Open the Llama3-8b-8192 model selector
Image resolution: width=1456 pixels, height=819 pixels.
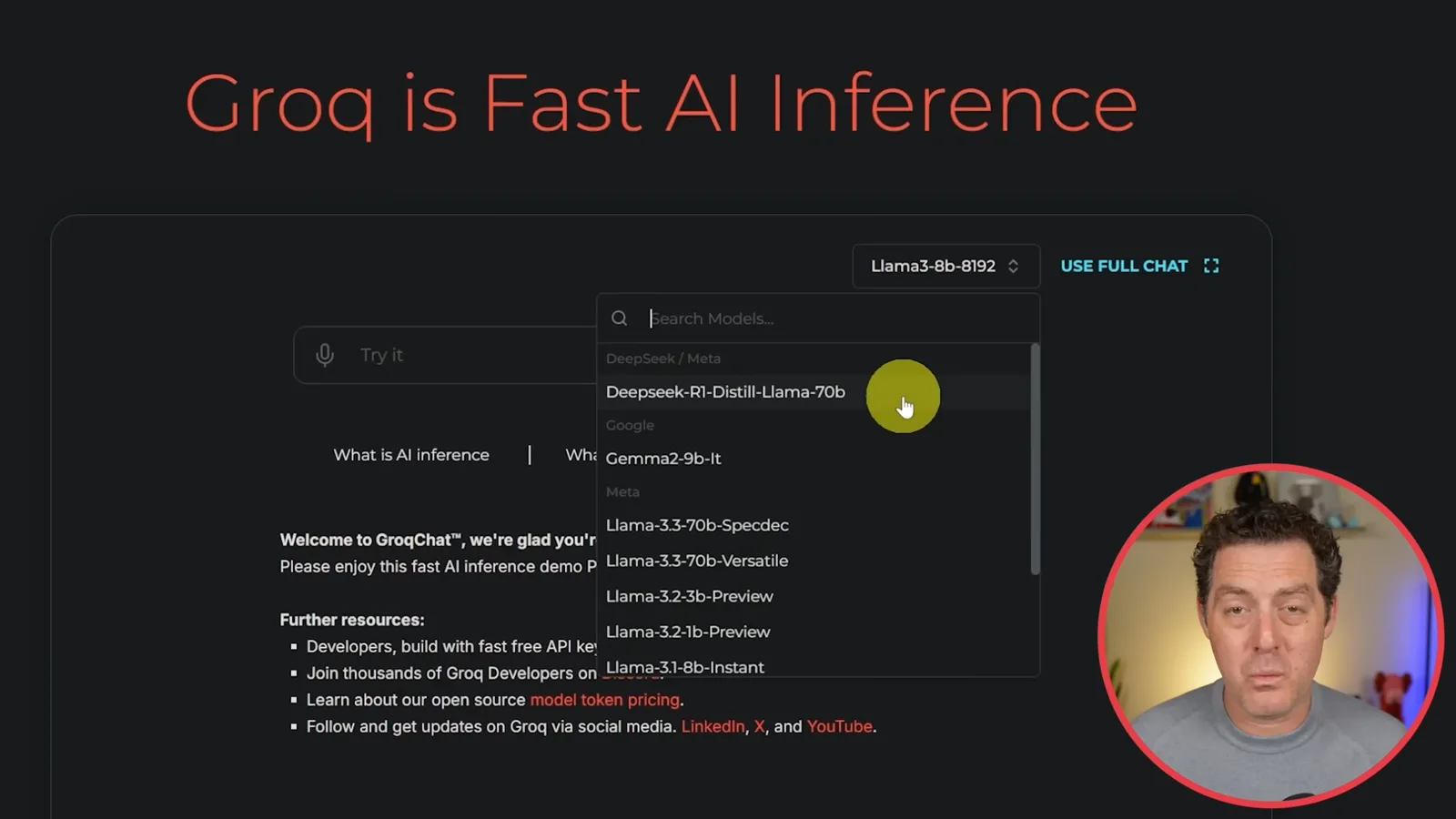[945, 266]
